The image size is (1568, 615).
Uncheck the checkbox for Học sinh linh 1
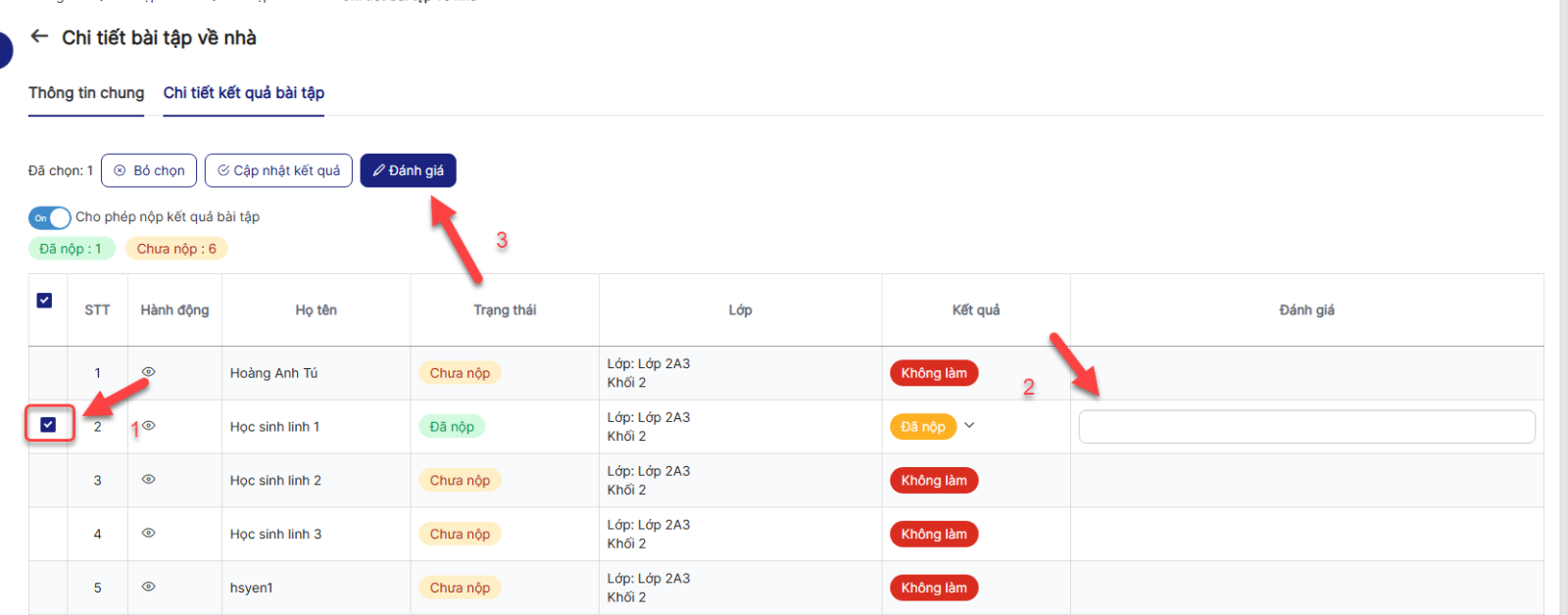pyautogui.click(x=48, y=425)
